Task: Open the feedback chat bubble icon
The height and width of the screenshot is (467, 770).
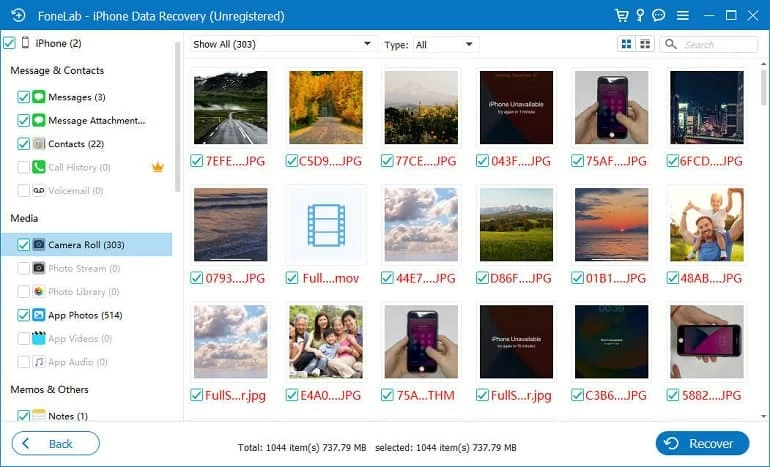Action: click(658, 16)
